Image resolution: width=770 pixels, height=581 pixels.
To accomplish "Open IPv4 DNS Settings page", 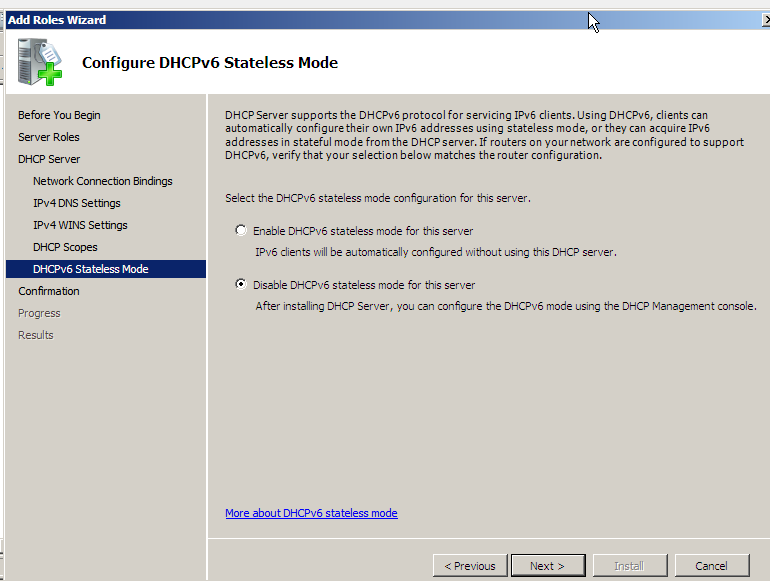I will click(77, 203).
